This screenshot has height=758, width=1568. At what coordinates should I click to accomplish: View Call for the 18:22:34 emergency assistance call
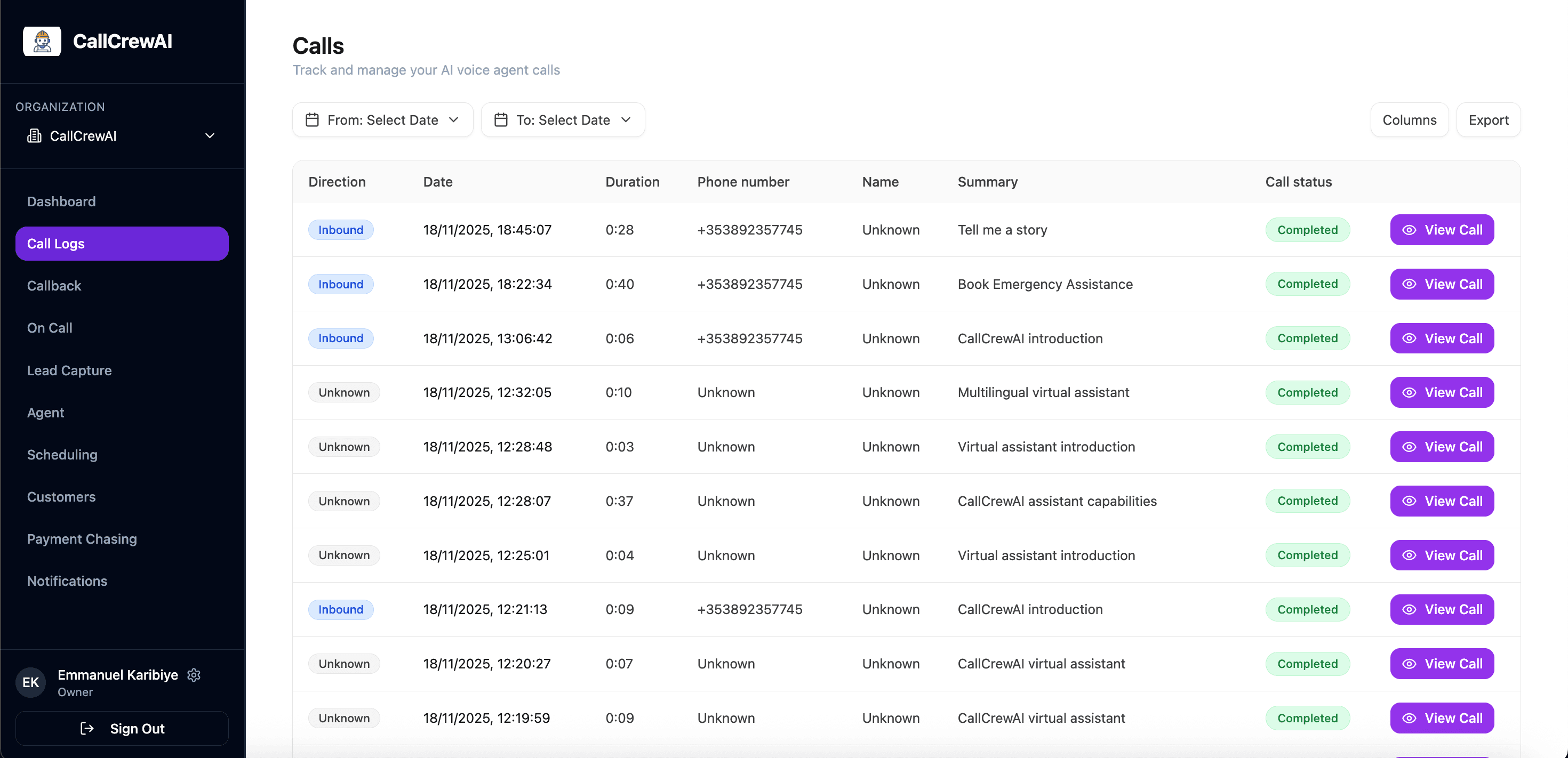[1442, 284]
